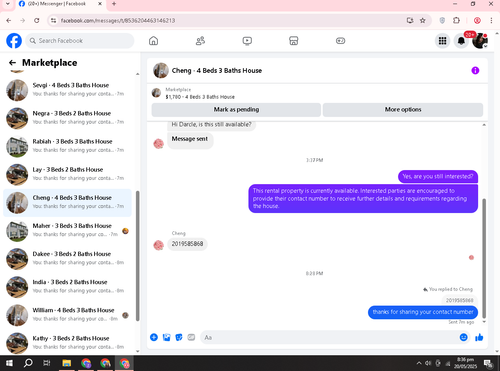
Task: Open a new browser tab
Action: [x=114, y=4]
